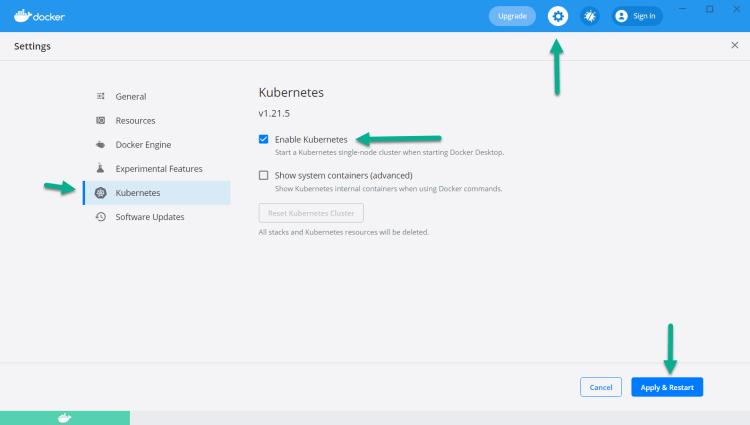Go to Software Updates section

tap(149, 217)
